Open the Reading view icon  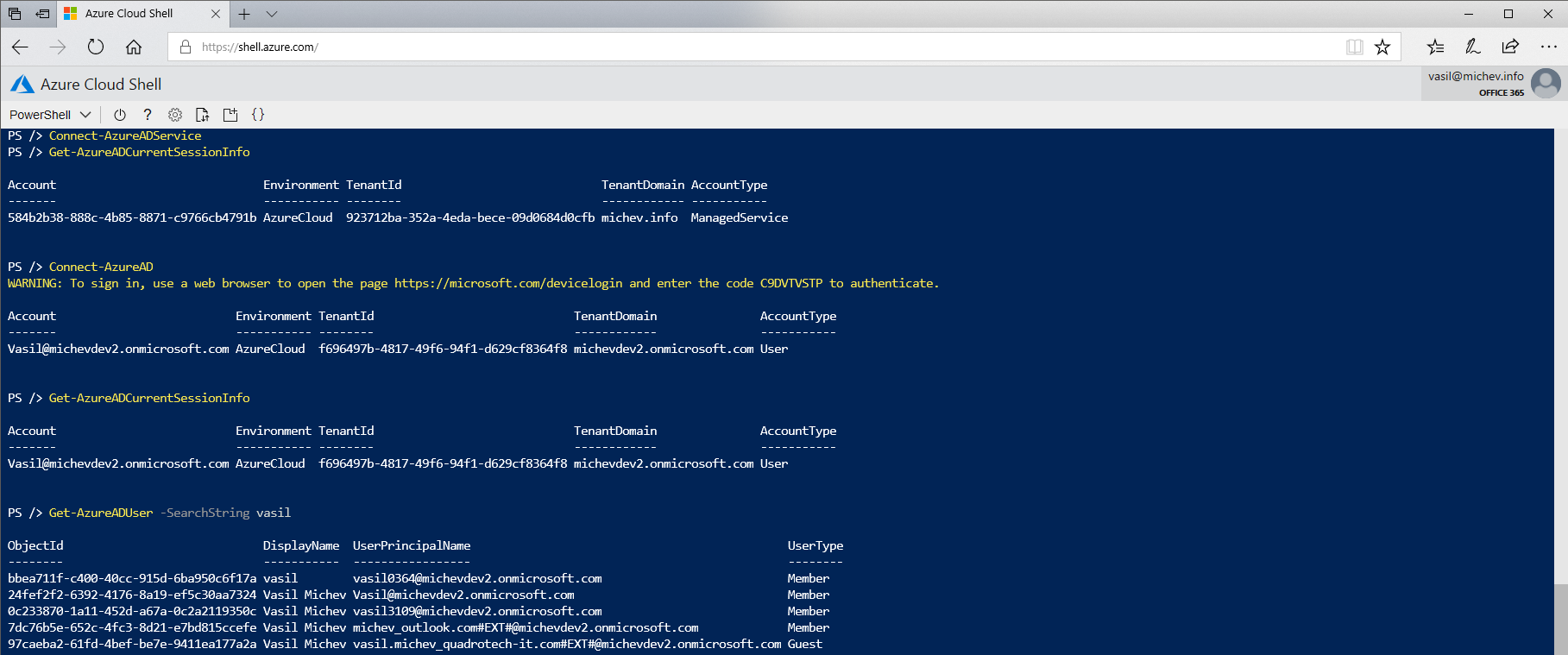pyautogui.click(x=1355, y=47)
